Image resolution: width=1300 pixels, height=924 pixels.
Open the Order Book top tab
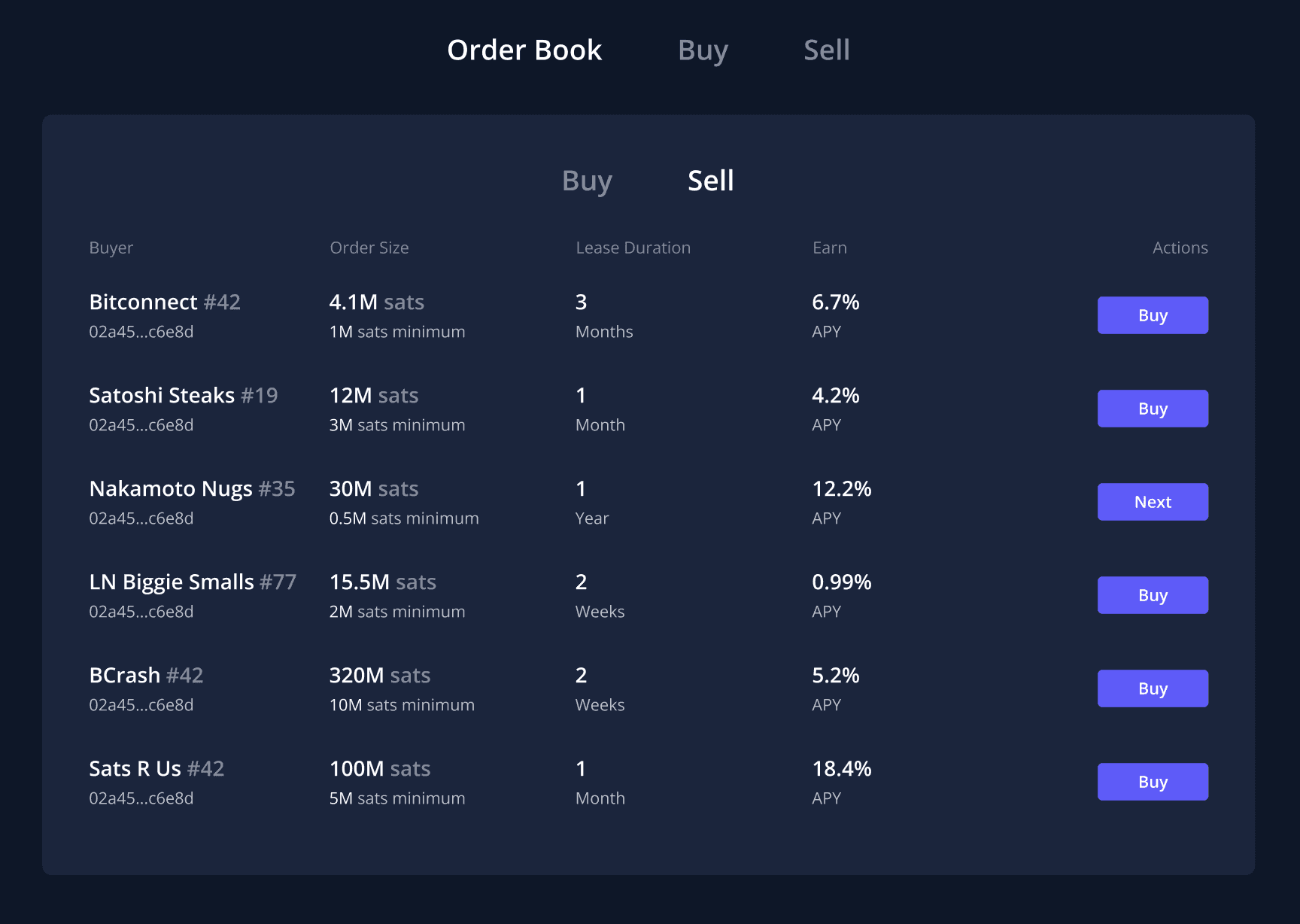coord(524,50)
